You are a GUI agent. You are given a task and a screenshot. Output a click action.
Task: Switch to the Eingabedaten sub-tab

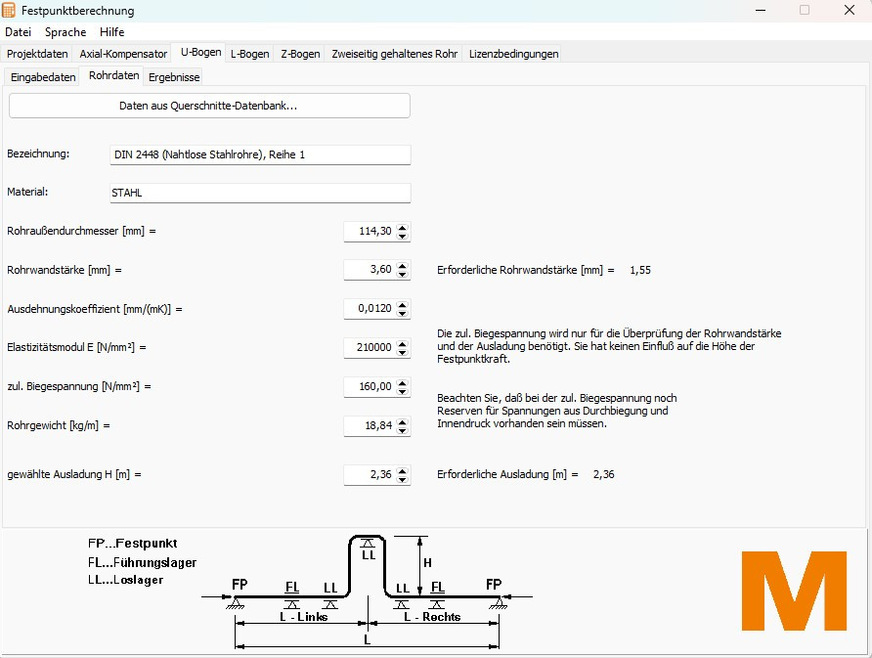click(x=43, y=77)
